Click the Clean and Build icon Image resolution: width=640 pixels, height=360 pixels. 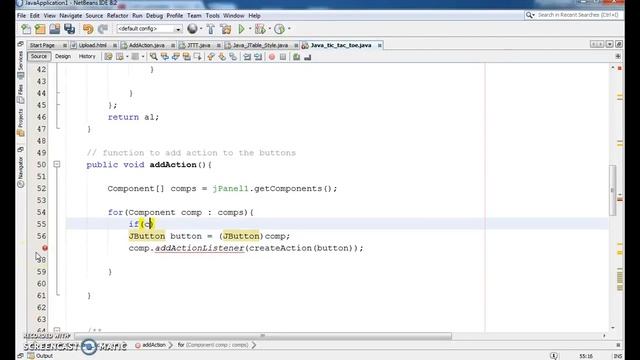pyautogui.click(x=226, y=29)
